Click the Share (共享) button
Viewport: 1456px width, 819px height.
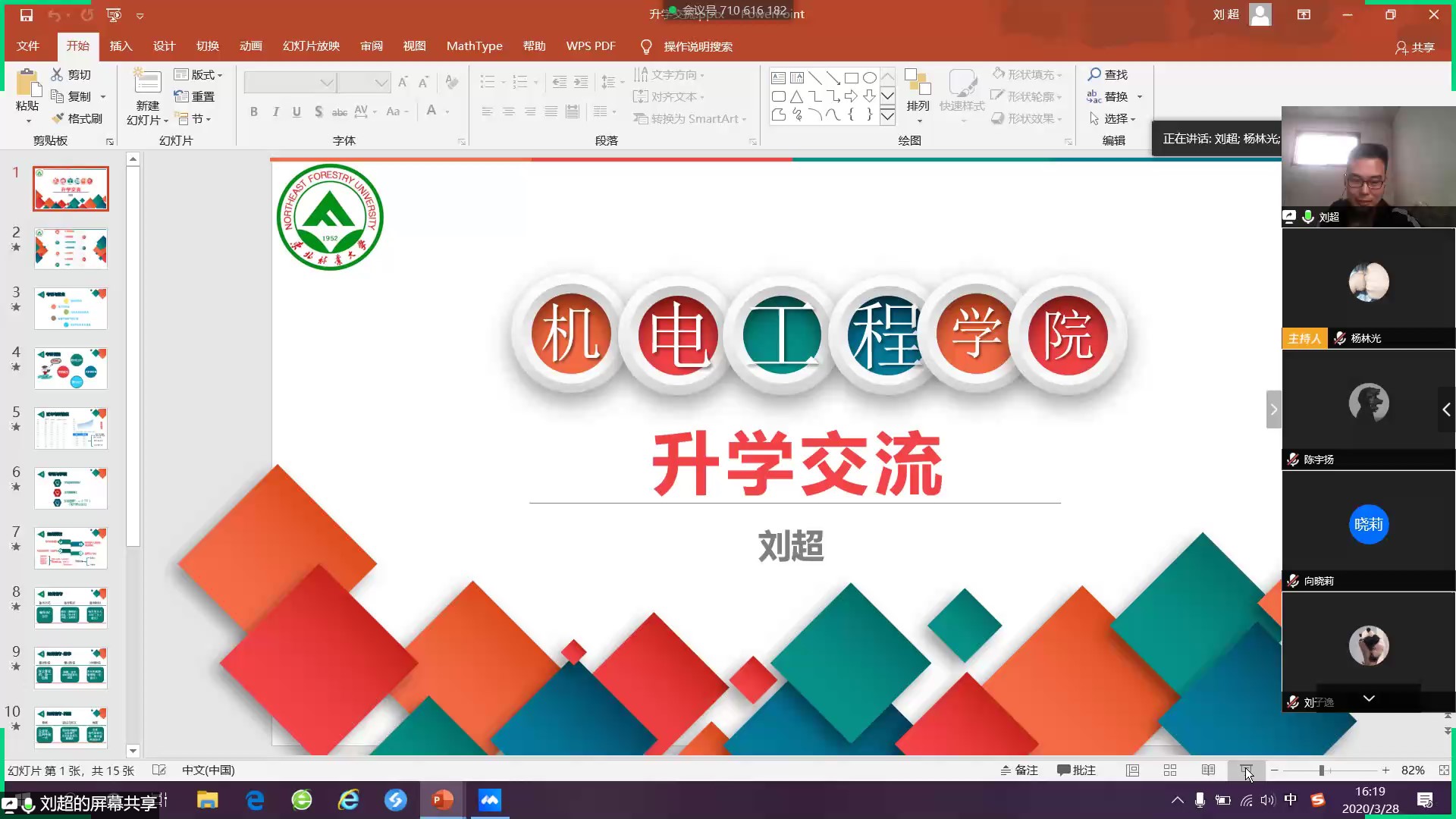point(1415,47)
